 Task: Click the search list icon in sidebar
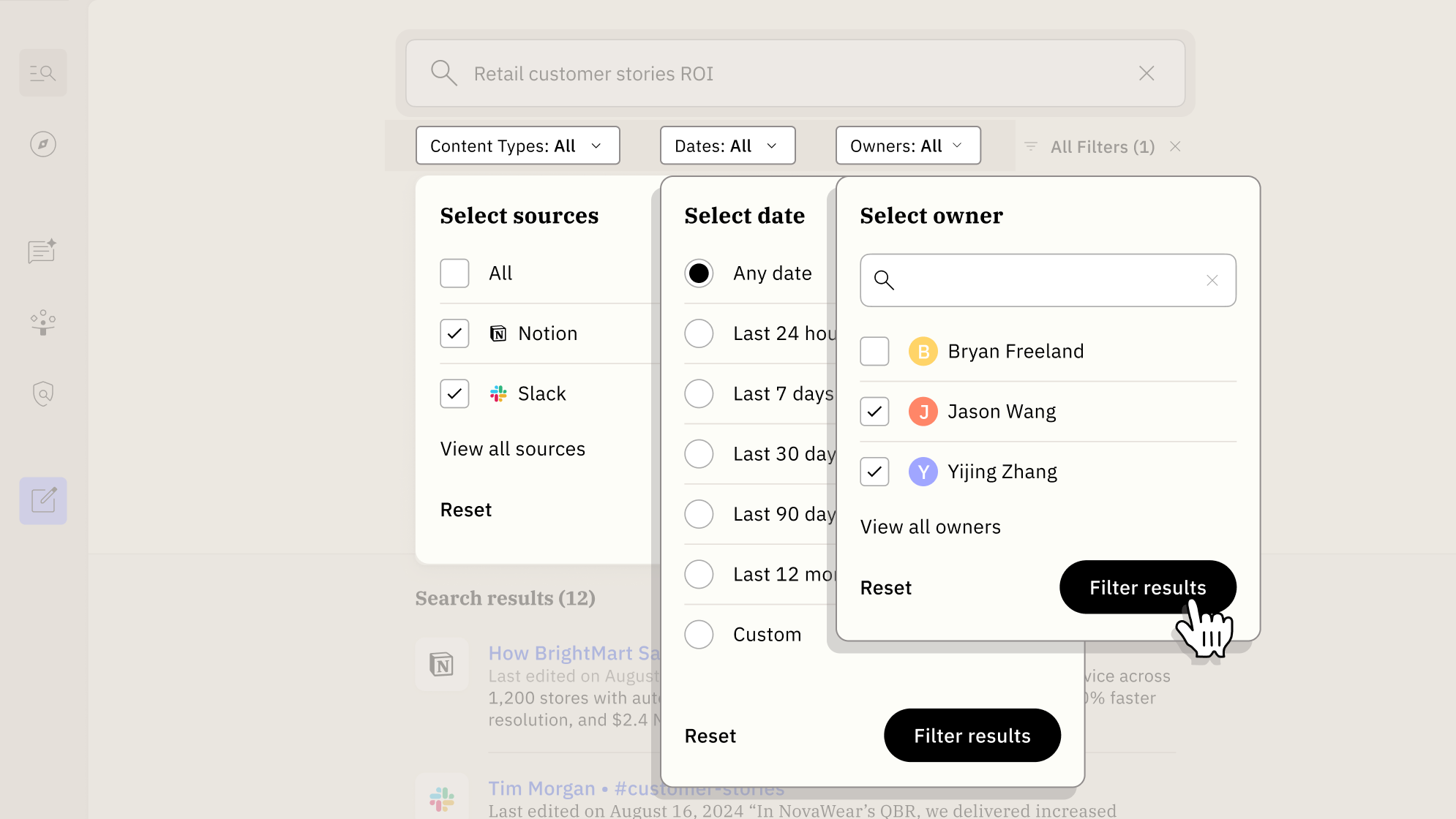pos(42,72)
